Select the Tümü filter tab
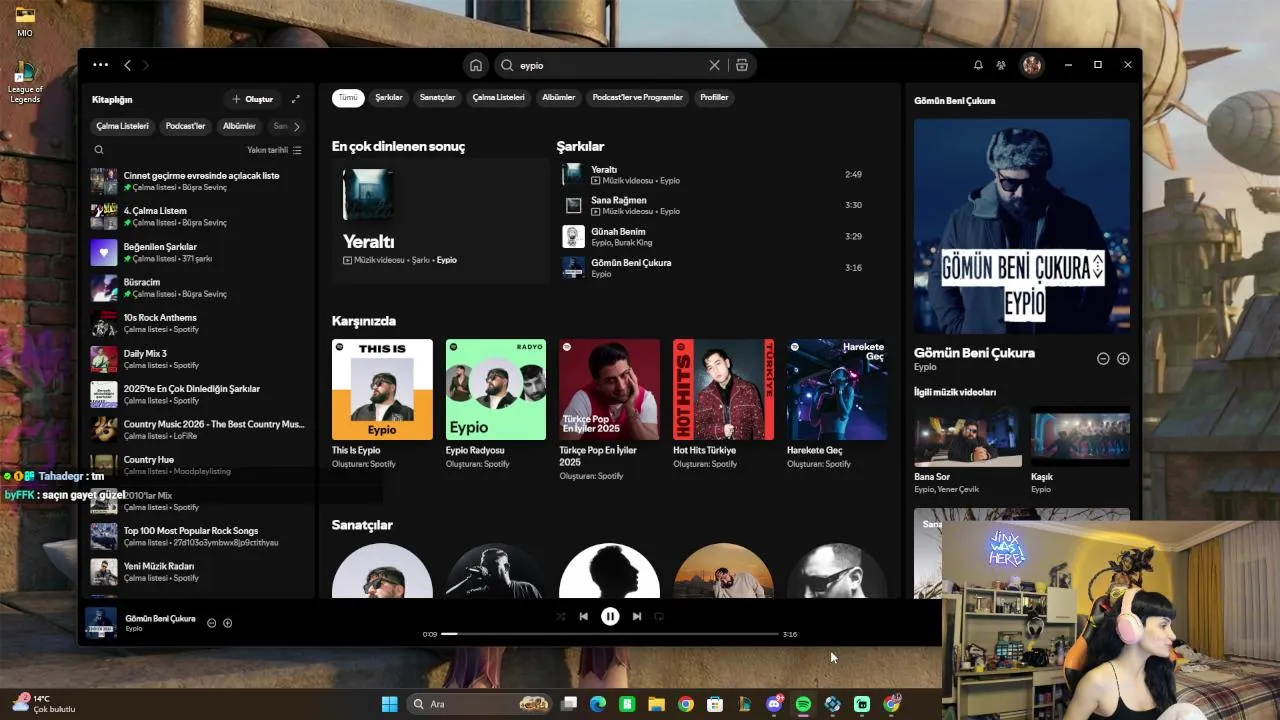This screenshot has width=1280, height=720. point(348,97)
